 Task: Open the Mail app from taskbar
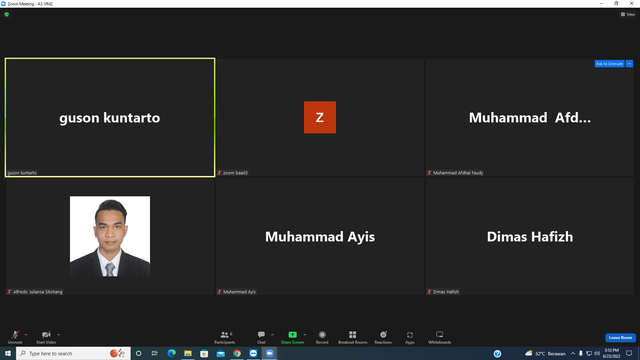pyautogui.click(x=220, y=353)
